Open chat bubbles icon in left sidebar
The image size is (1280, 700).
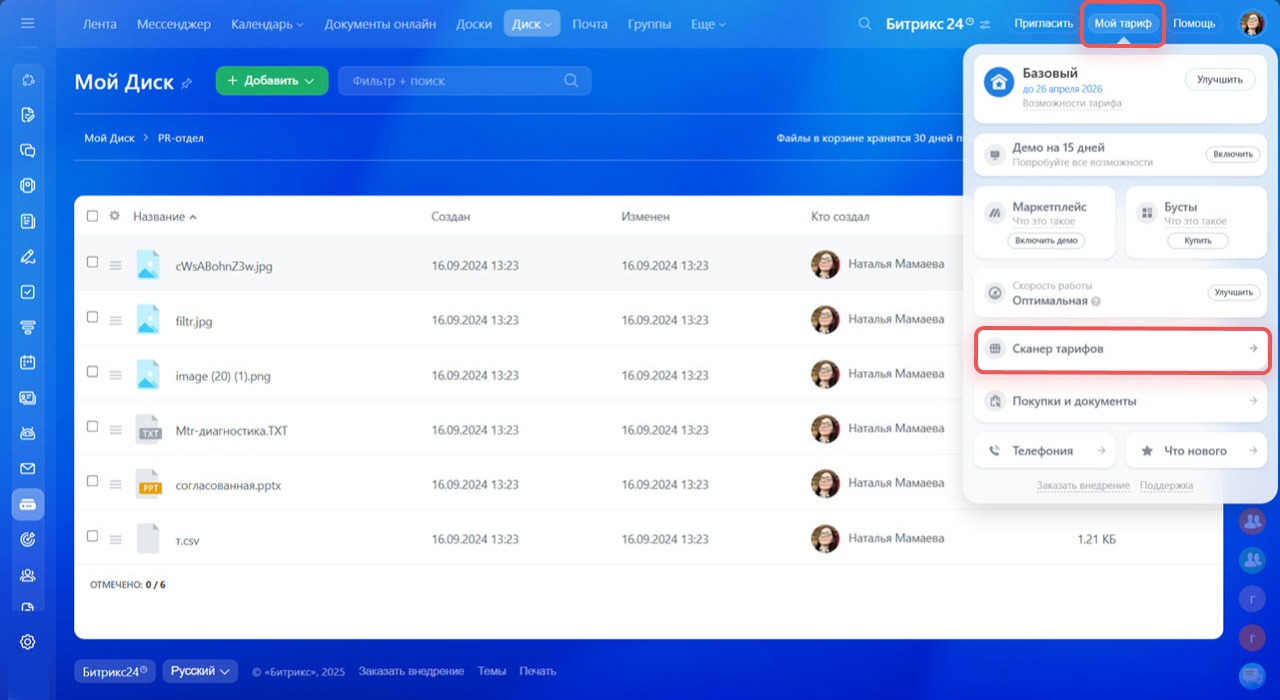click(x=27, y=150)
